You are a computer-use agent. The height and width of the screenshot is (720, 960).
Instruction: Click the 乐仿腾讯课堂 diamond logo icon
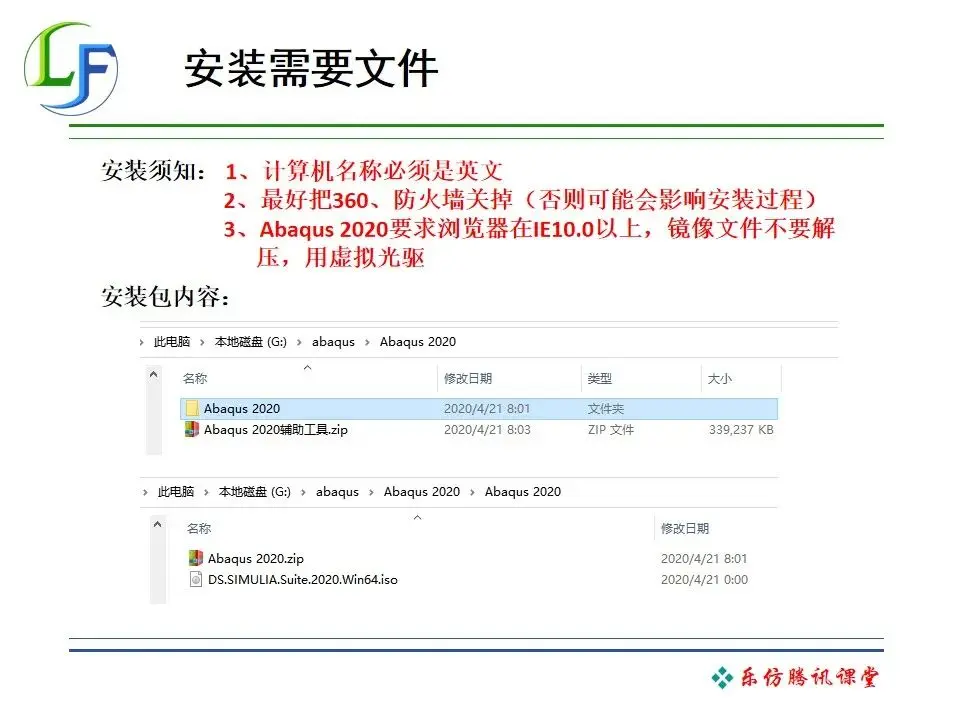coord(722,678)
